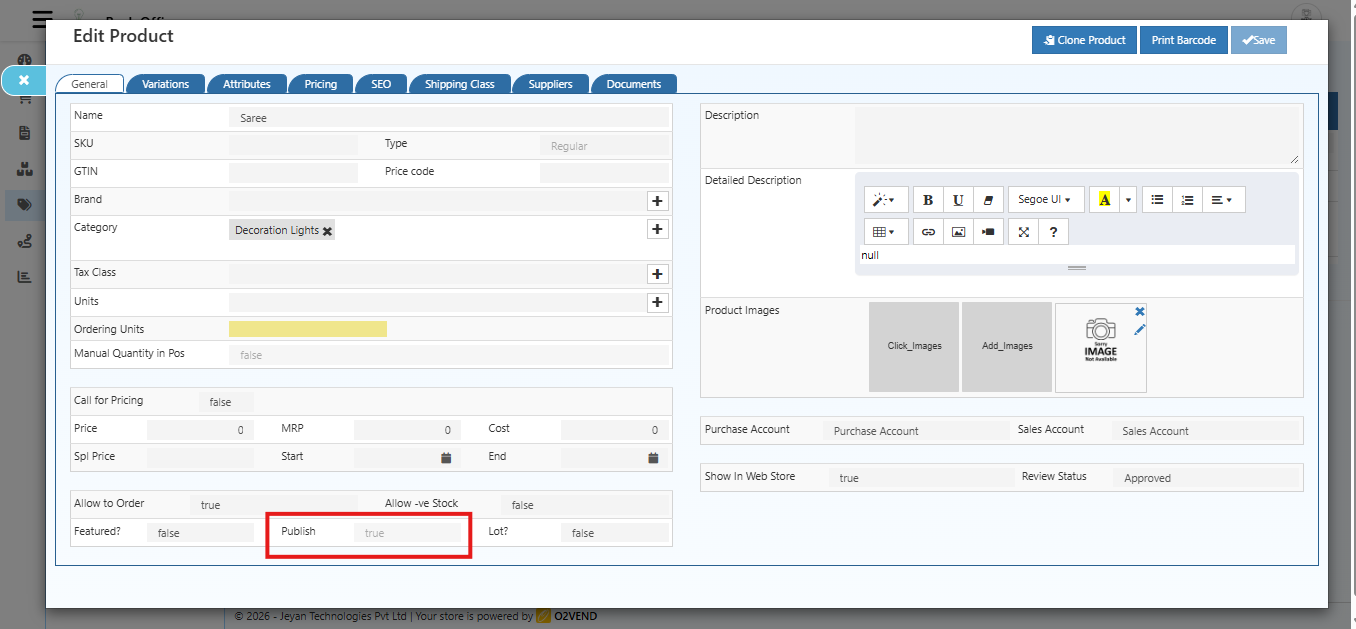The image size is (1356, 629).
Task: Open the insert table dropdown
Action: [x=884, y=231]
